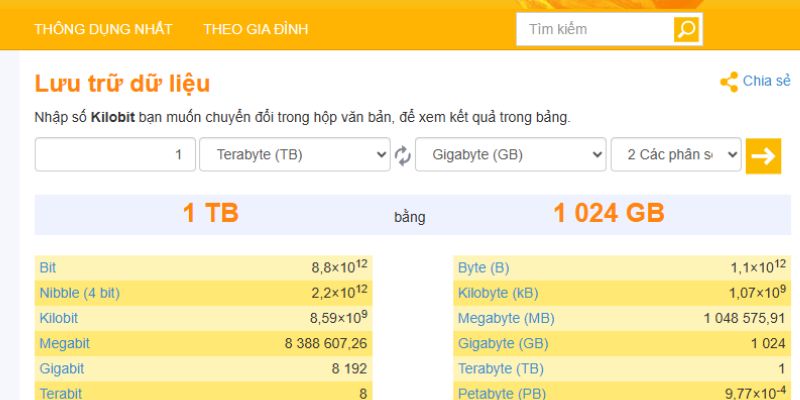Screen dimensions: 800x400
Task: Select the Kilobyte (kB) link
Action: point(497,293)
